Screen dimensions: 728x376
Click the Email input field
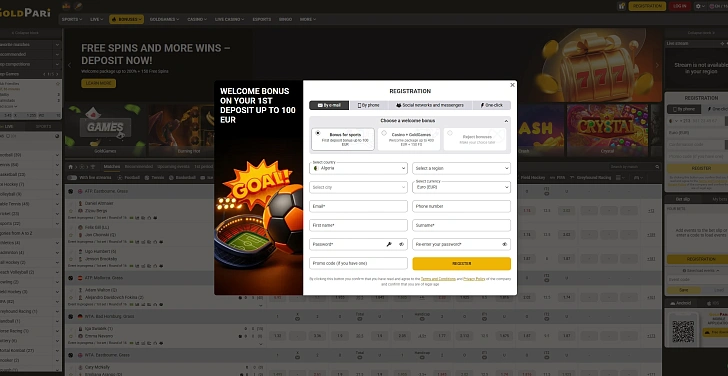(358, 206)
